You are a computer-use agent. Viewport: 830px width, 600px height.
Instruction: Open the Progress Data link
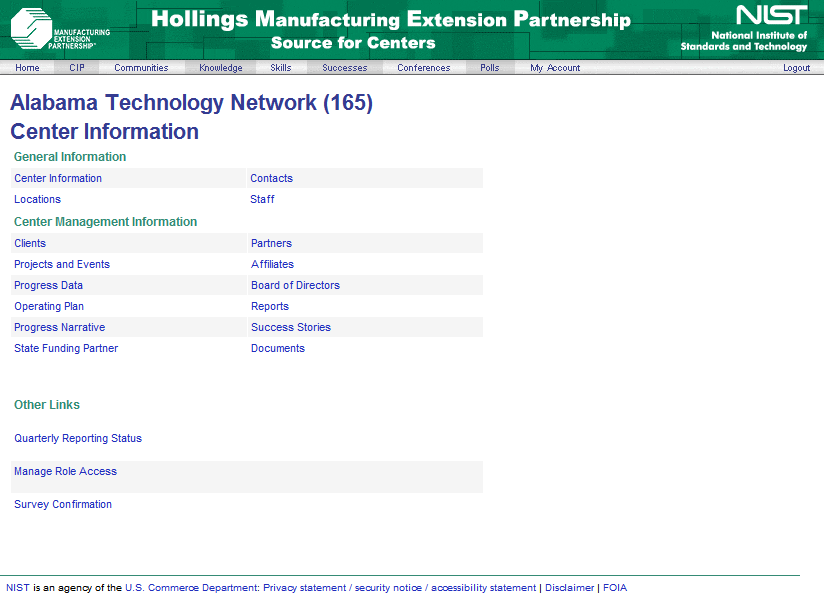(x=48, y=285)
